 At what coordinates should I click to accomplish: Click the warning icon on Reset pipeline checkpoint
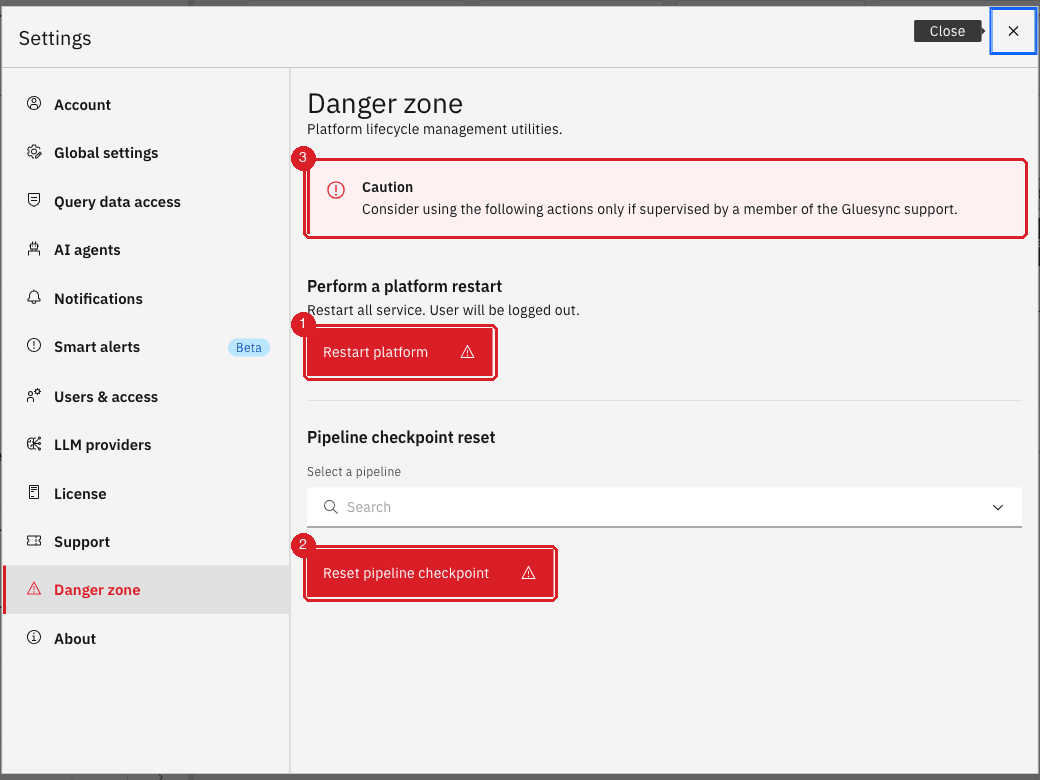point(529,573)
